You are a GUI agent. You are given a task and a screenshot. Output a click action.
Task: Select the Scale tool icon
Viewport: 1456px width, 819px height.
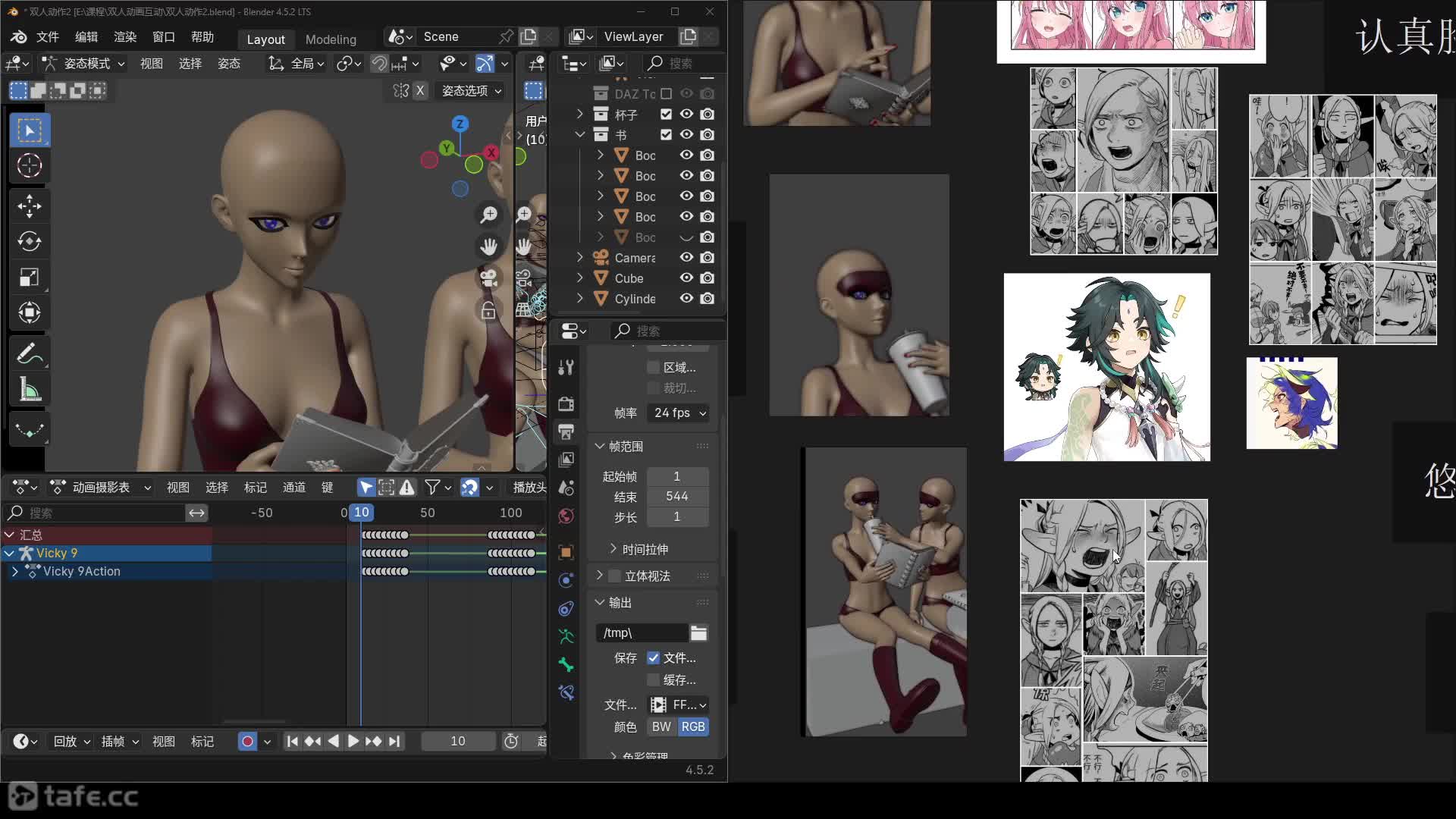29,278
